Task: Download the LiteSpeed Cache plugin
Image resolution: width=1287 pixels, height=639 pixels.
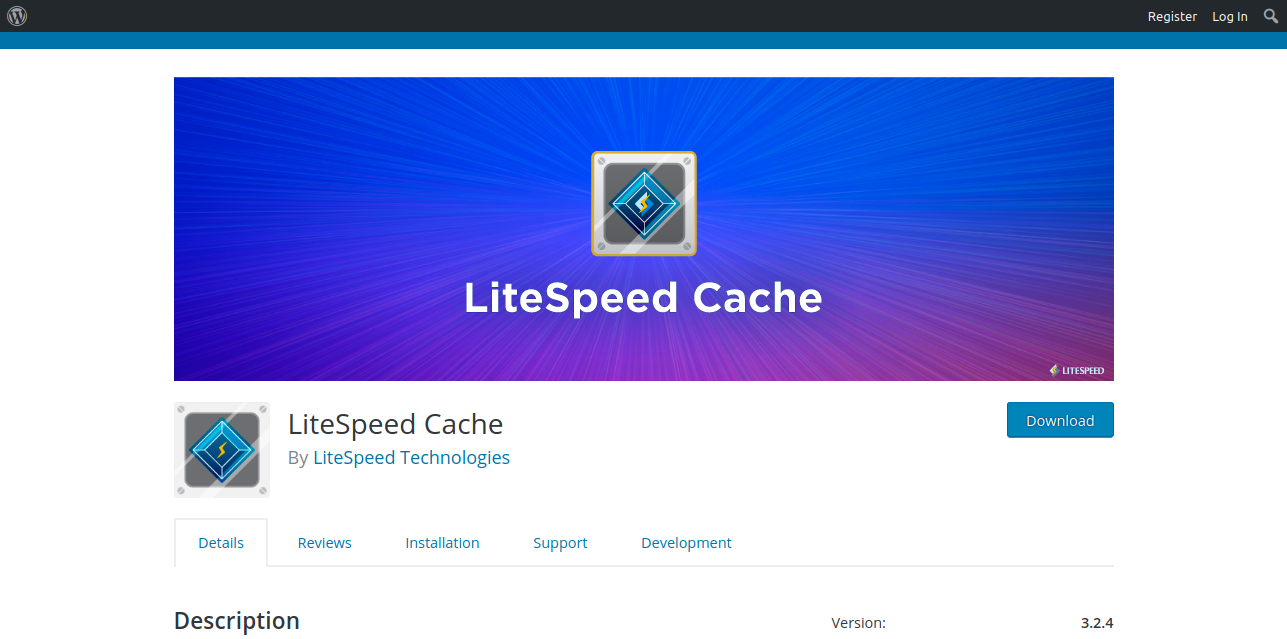Action: (x=1060, y=420)
